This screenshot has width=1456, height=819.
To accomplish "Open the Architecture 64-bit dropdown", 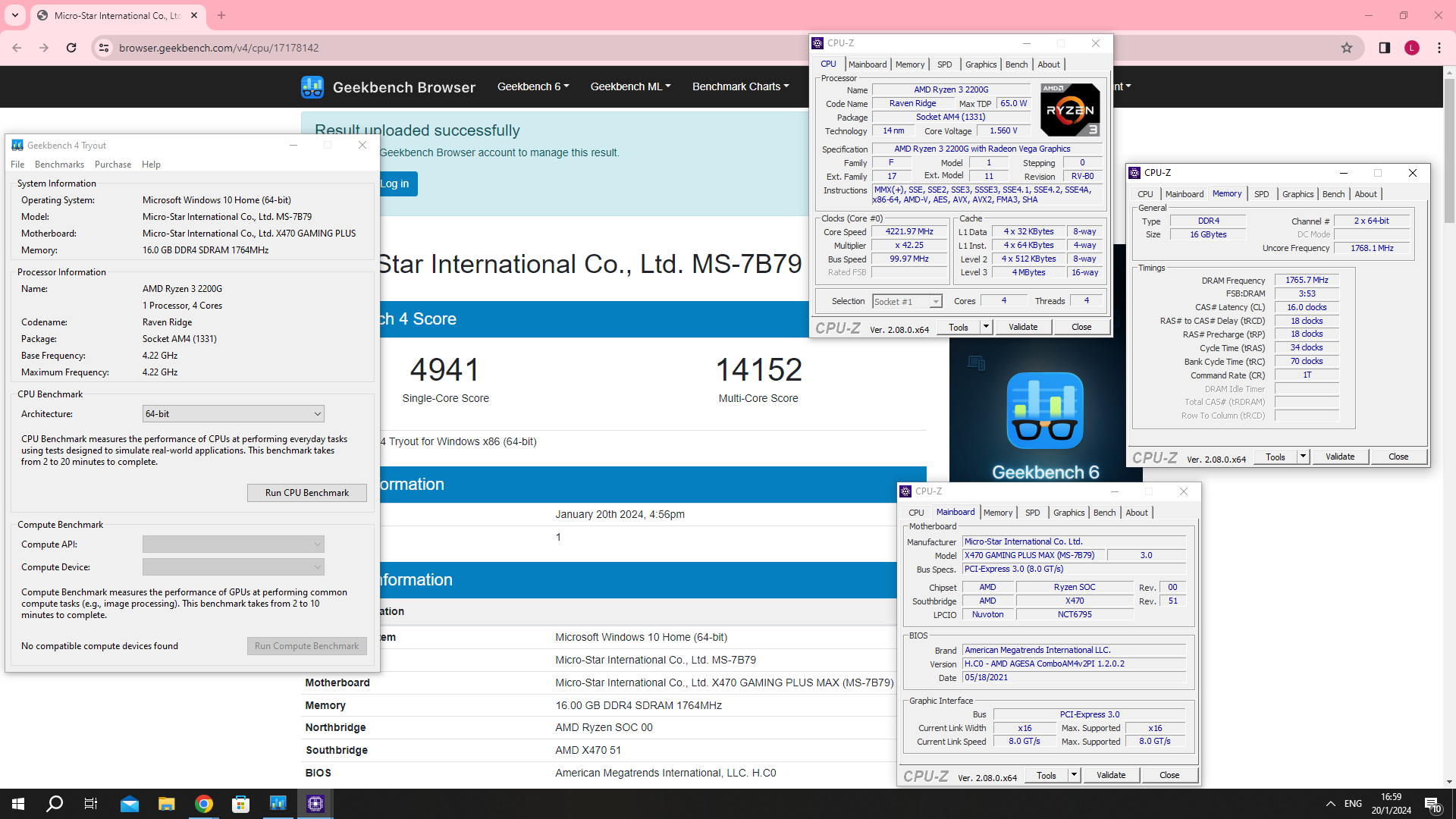I will point(234,414).
